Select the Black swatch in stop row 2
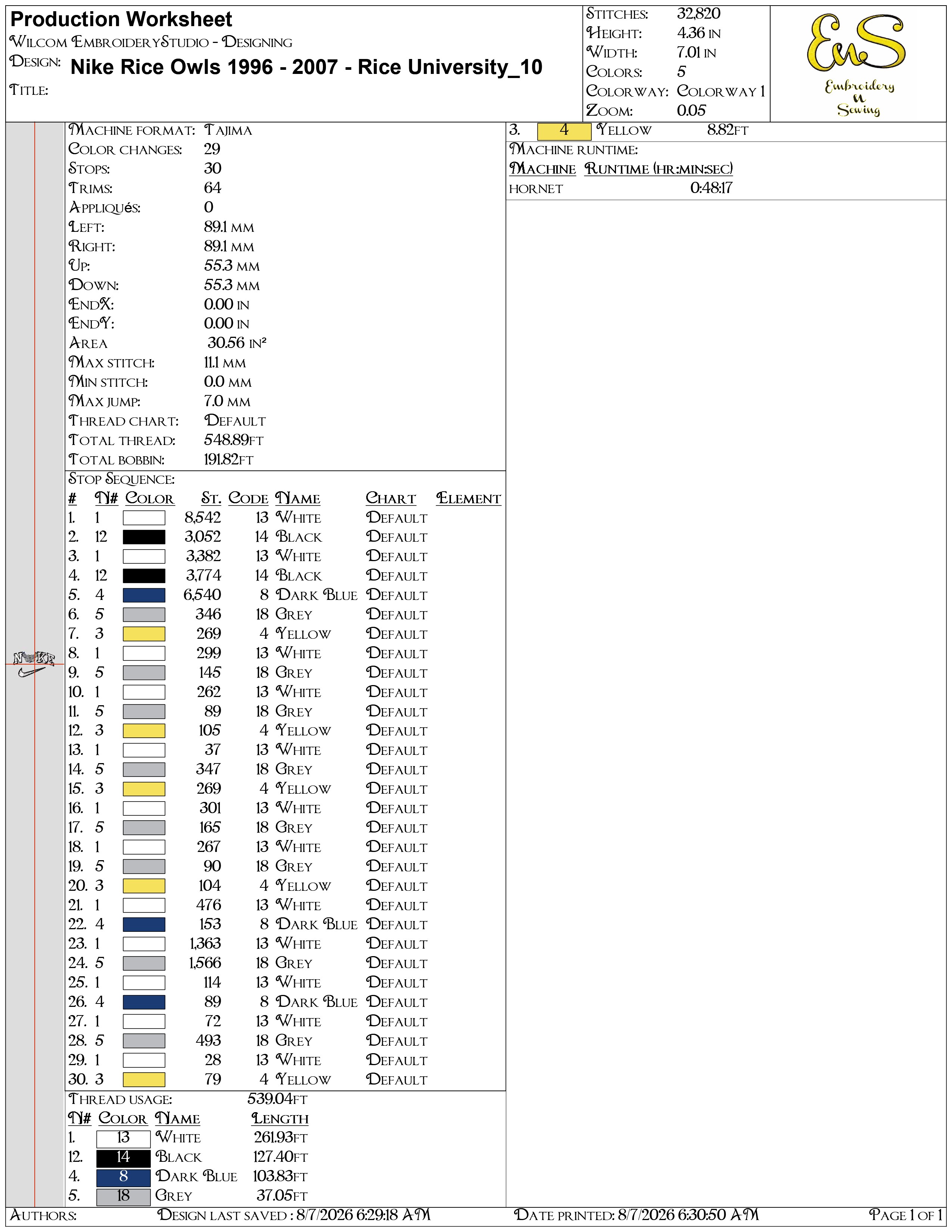 point(144,537)
